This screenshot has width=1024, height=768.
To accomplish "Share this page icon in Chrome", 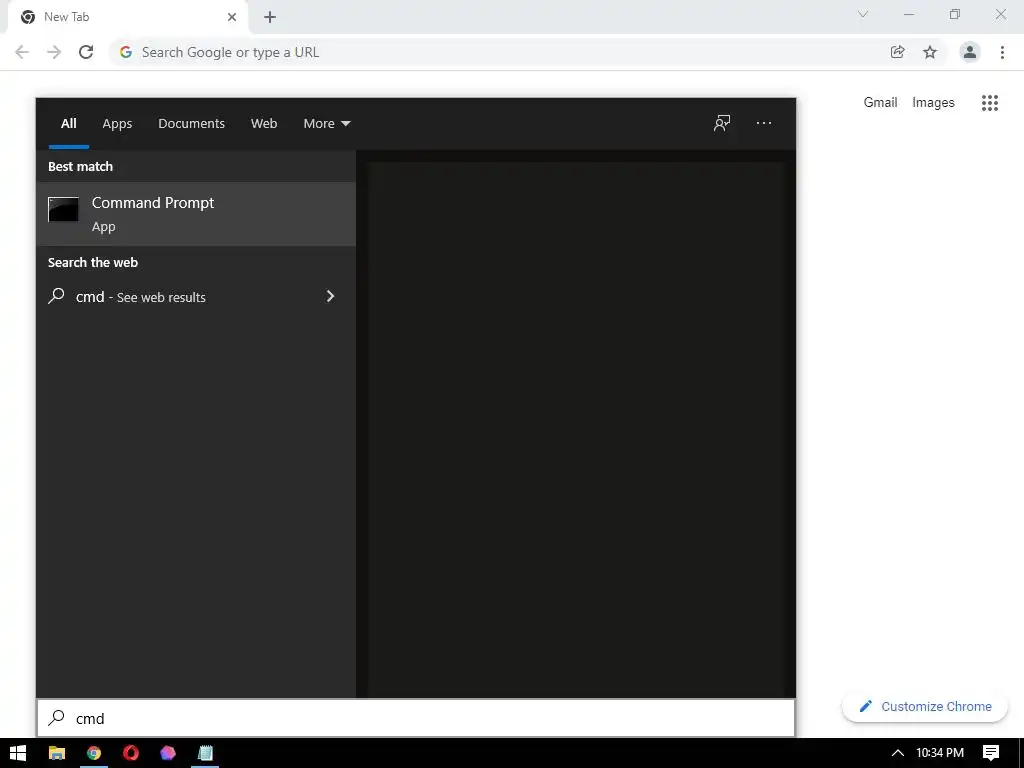I will [898, 52].
